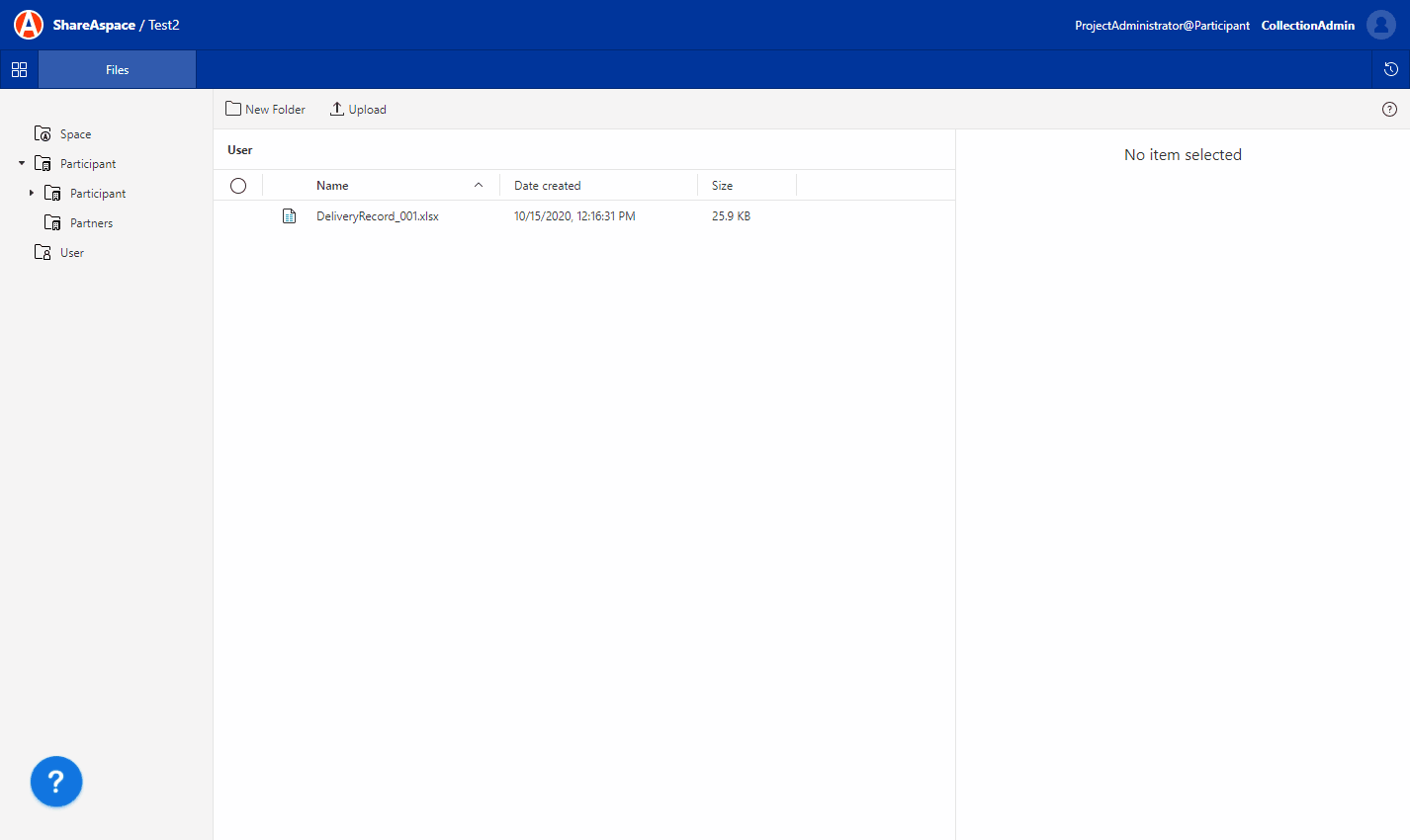This screenshot has height=840, width=1410.
Task: Click the New Folder button
Action: point(265,109)
